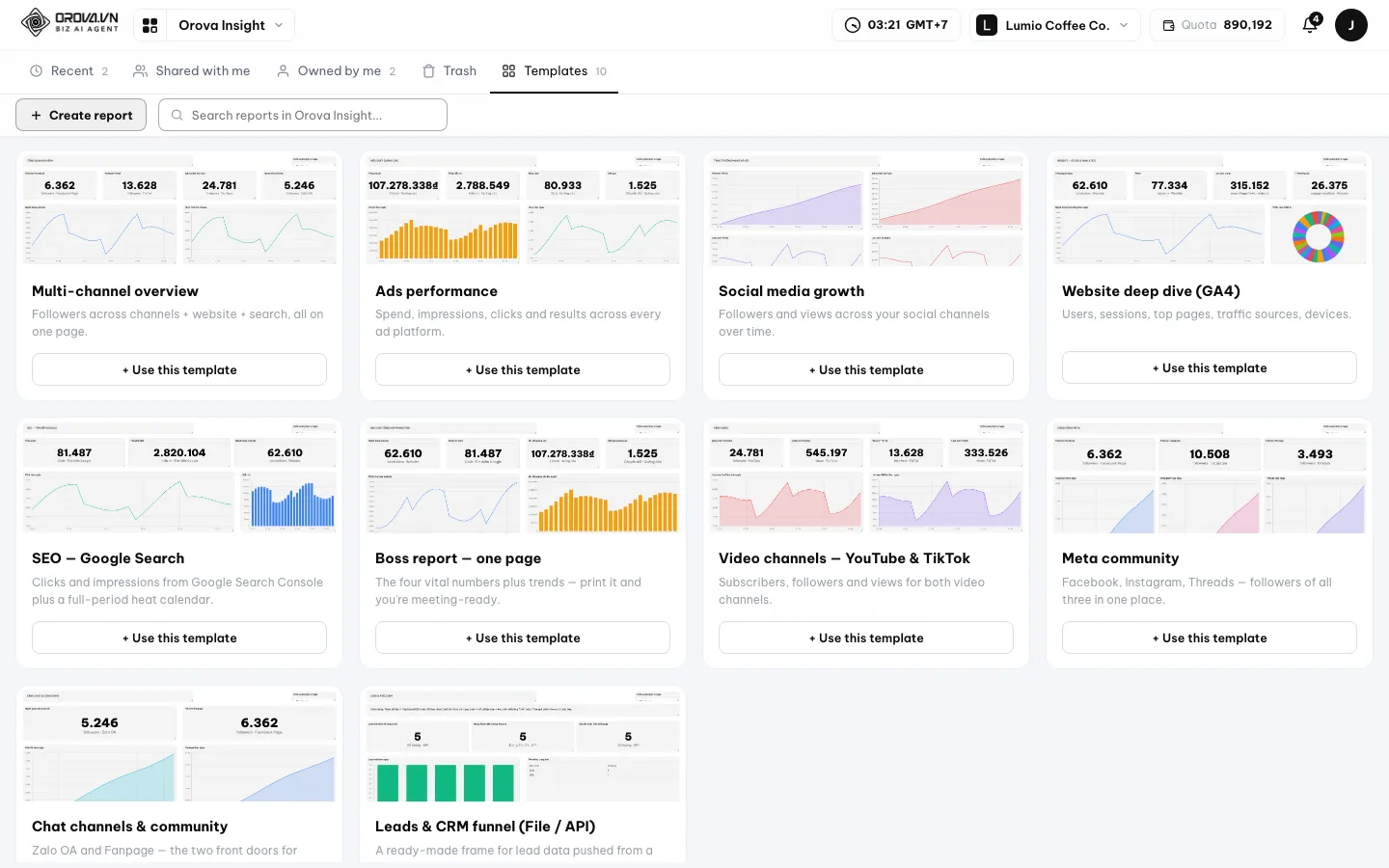Focus the Search reports in Orova Insight field
Viewport: 1389px width, 868px height.
click(x=303, y=115)
